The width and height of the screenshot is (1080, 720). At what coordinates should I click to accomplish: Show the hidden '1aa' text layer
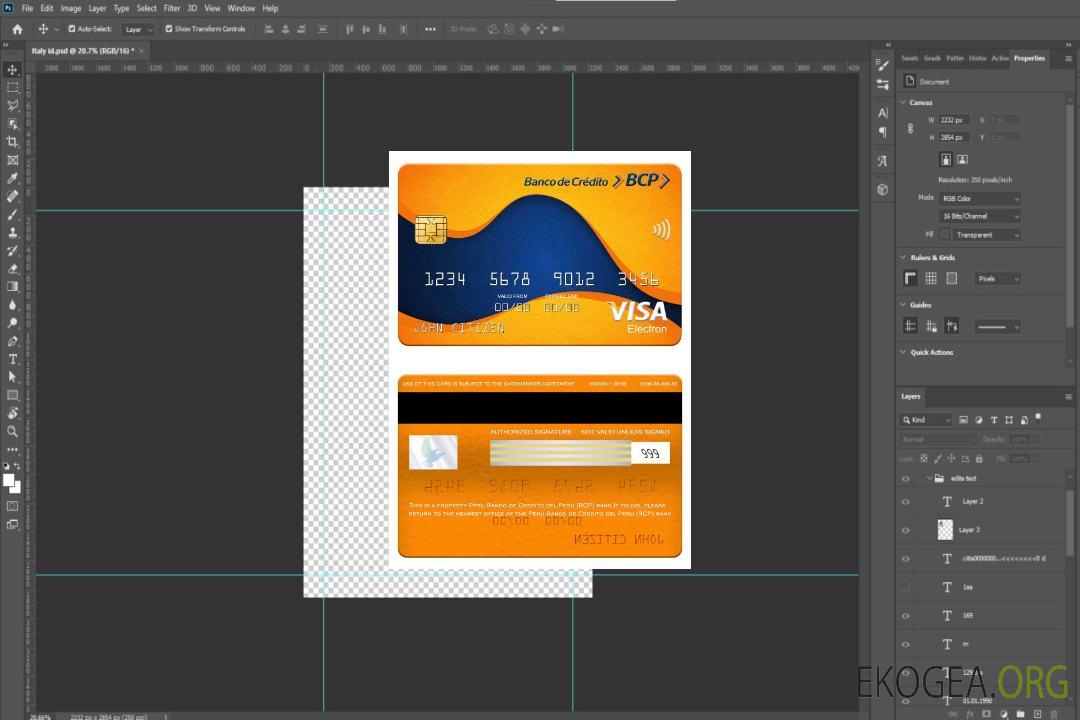pos(906,587)
